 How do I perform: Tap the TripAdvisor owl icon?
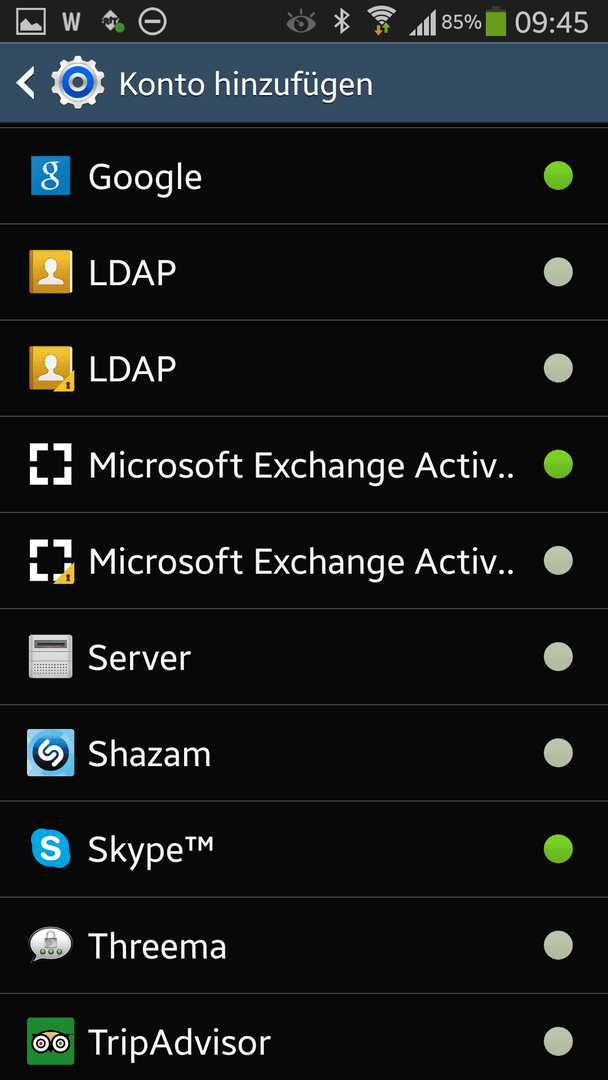[50, 1041]
